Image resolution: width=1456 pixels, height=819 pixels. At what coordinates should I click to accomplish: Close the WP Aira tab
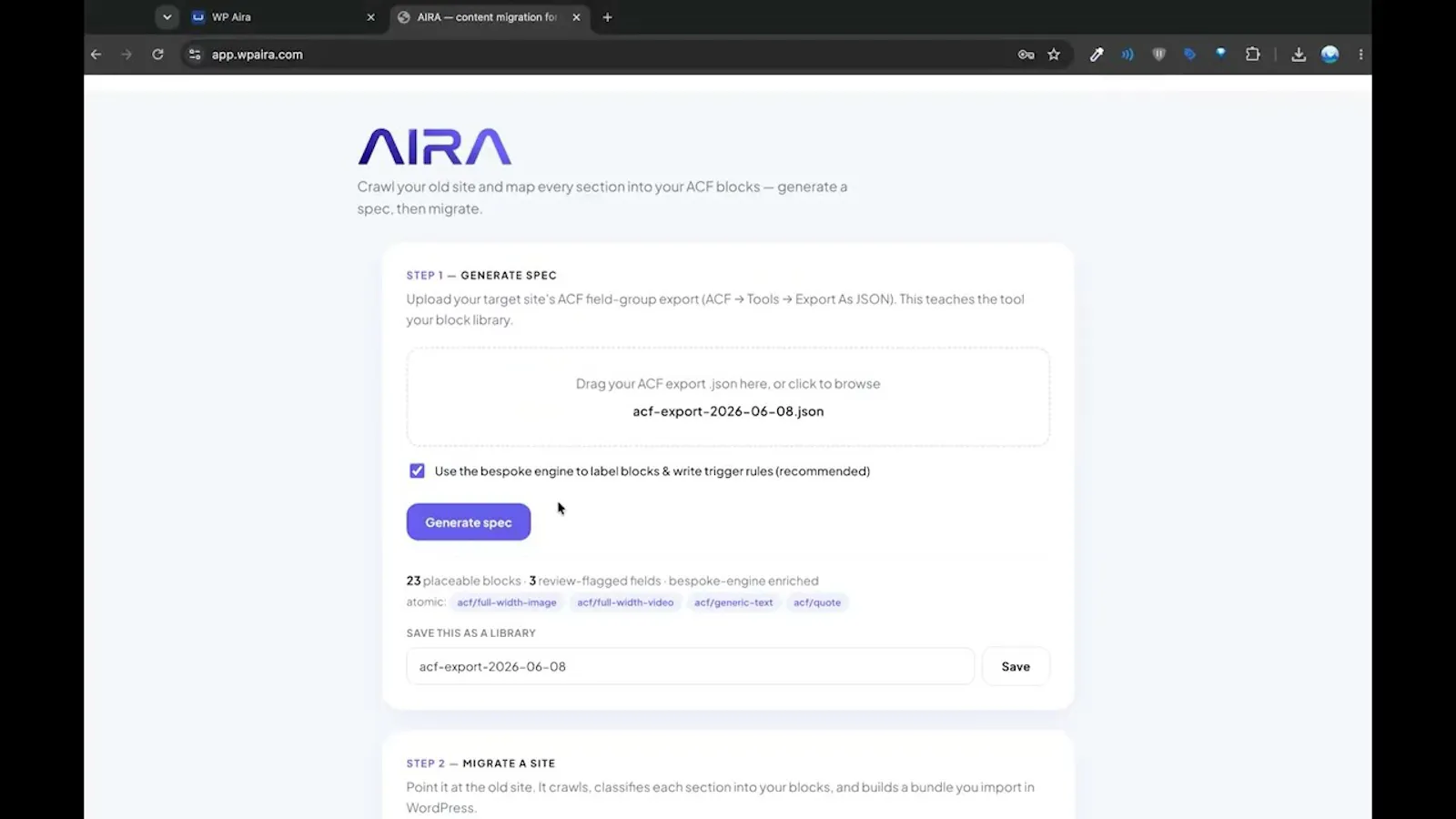370,17
